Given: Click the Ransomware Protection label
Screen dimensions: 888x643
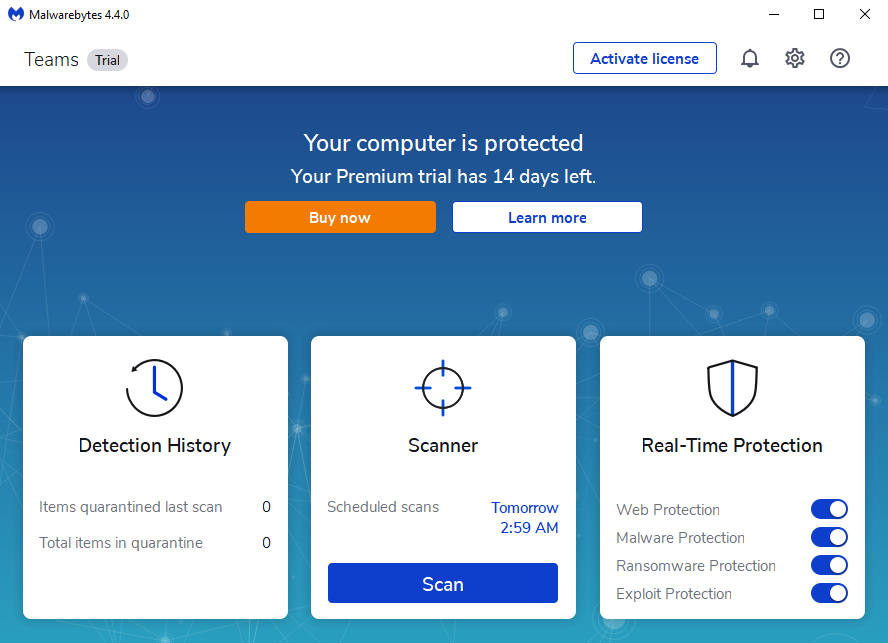Looking at the screenshot, I should [x=695, y=565].
